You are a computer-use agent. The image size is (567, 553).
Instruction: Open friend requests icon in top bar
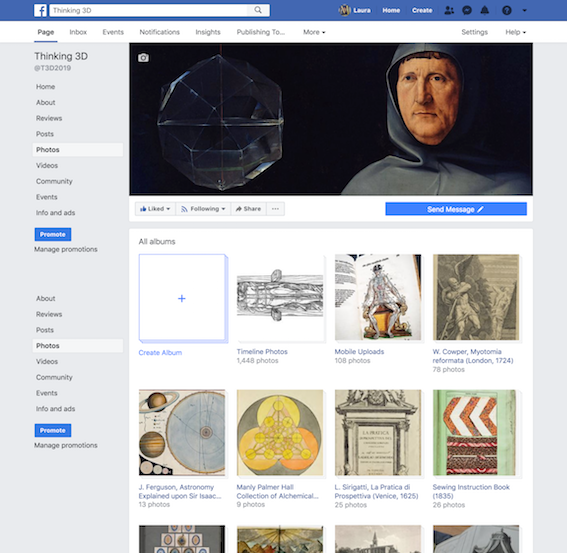point(449,10)
